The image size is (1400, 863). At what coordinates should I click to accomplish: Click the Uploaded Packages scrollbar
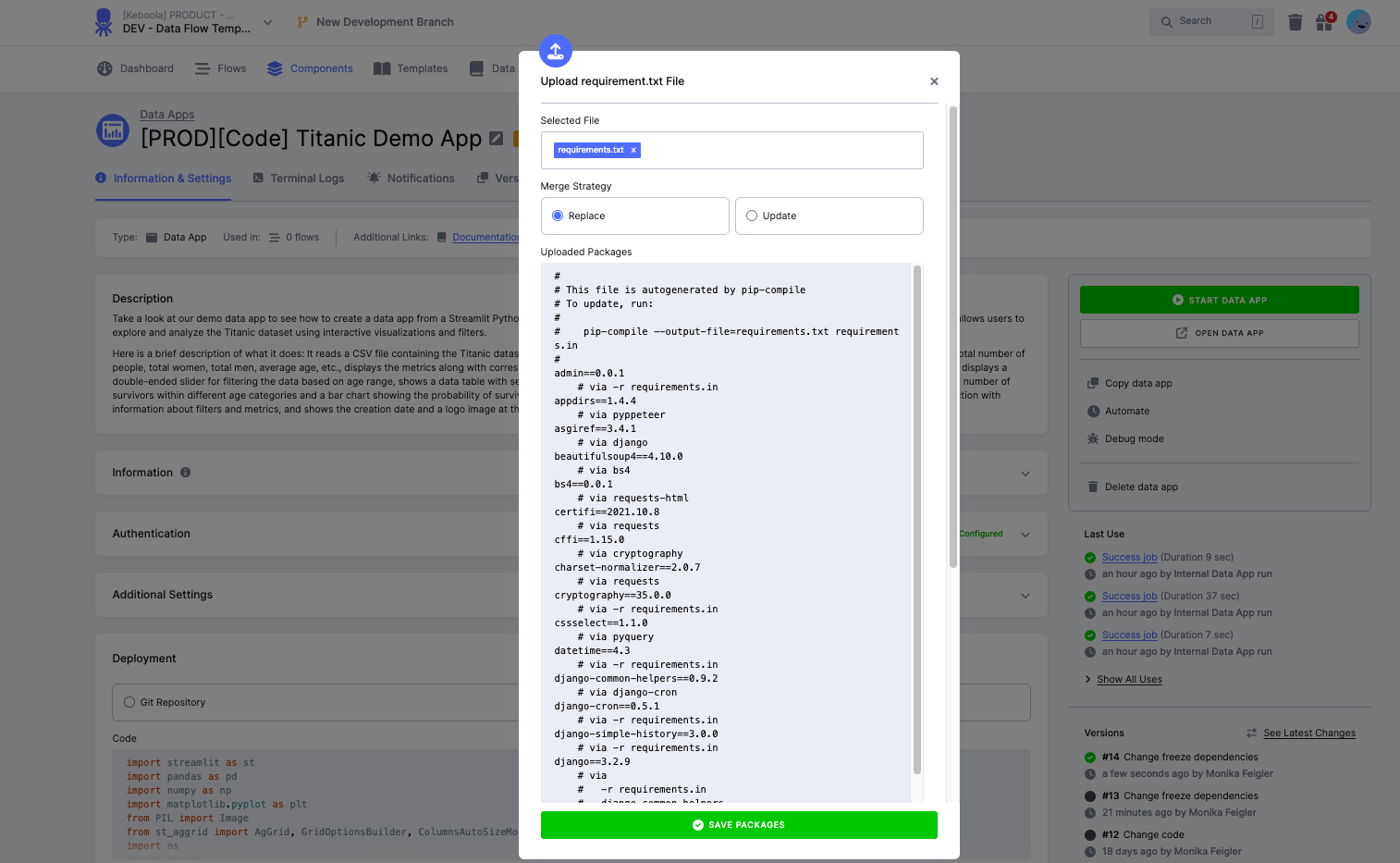click(917, 518)
